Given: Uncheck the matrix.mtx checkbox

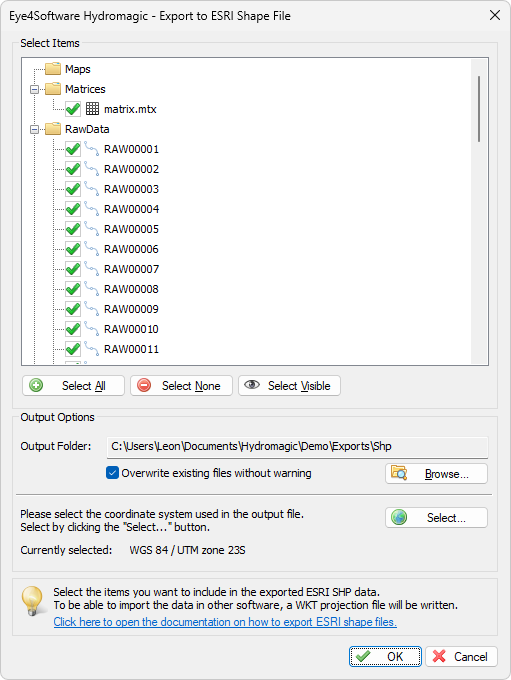Looking at the screenshot, I should coord(73,109).
